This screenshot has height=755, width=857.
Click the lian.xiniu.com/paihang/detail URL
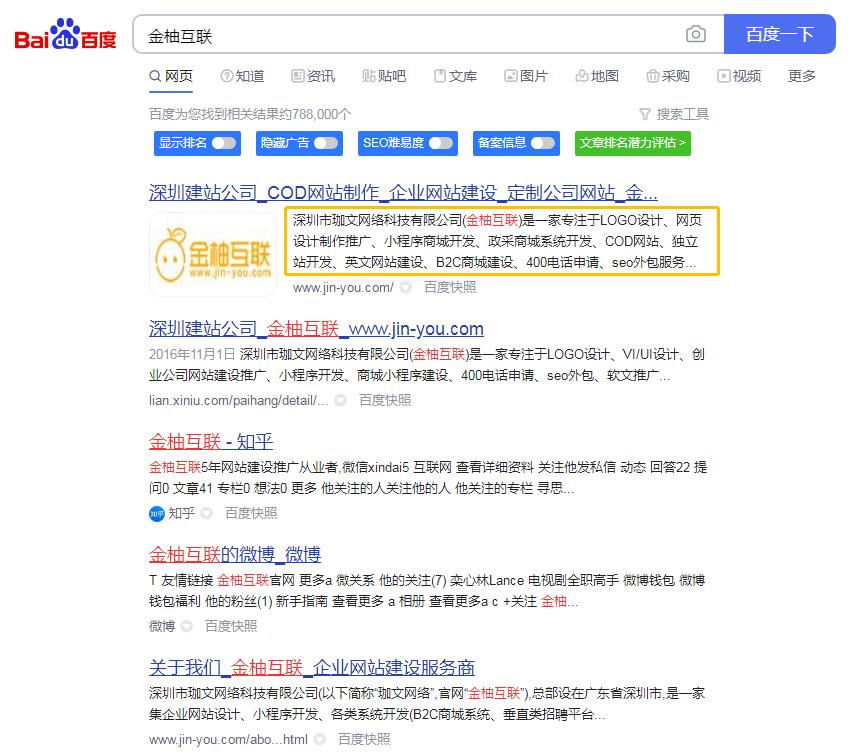point(238,401)
